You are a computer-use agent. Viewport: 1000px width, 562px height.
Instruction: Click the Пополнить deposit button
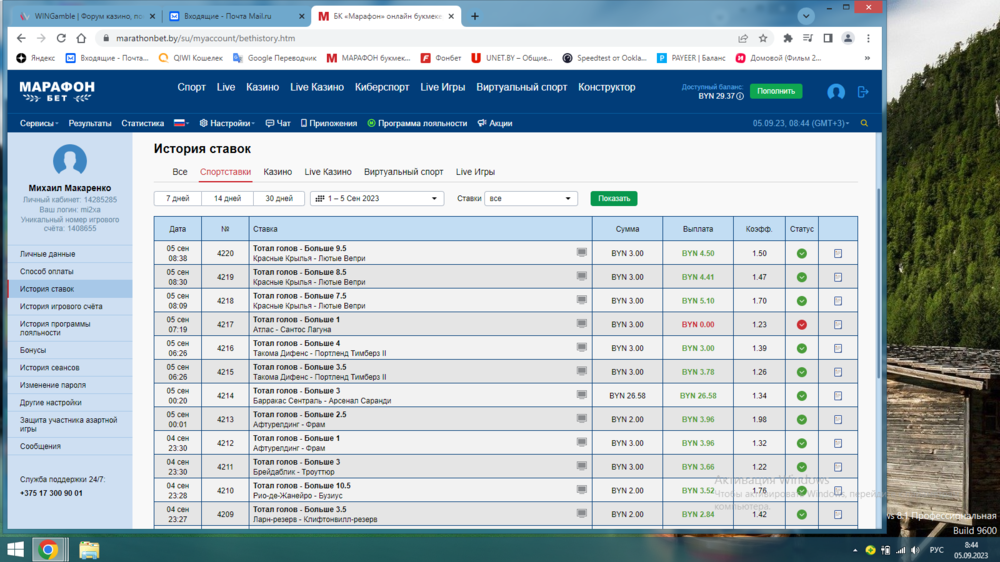[776, 91]
